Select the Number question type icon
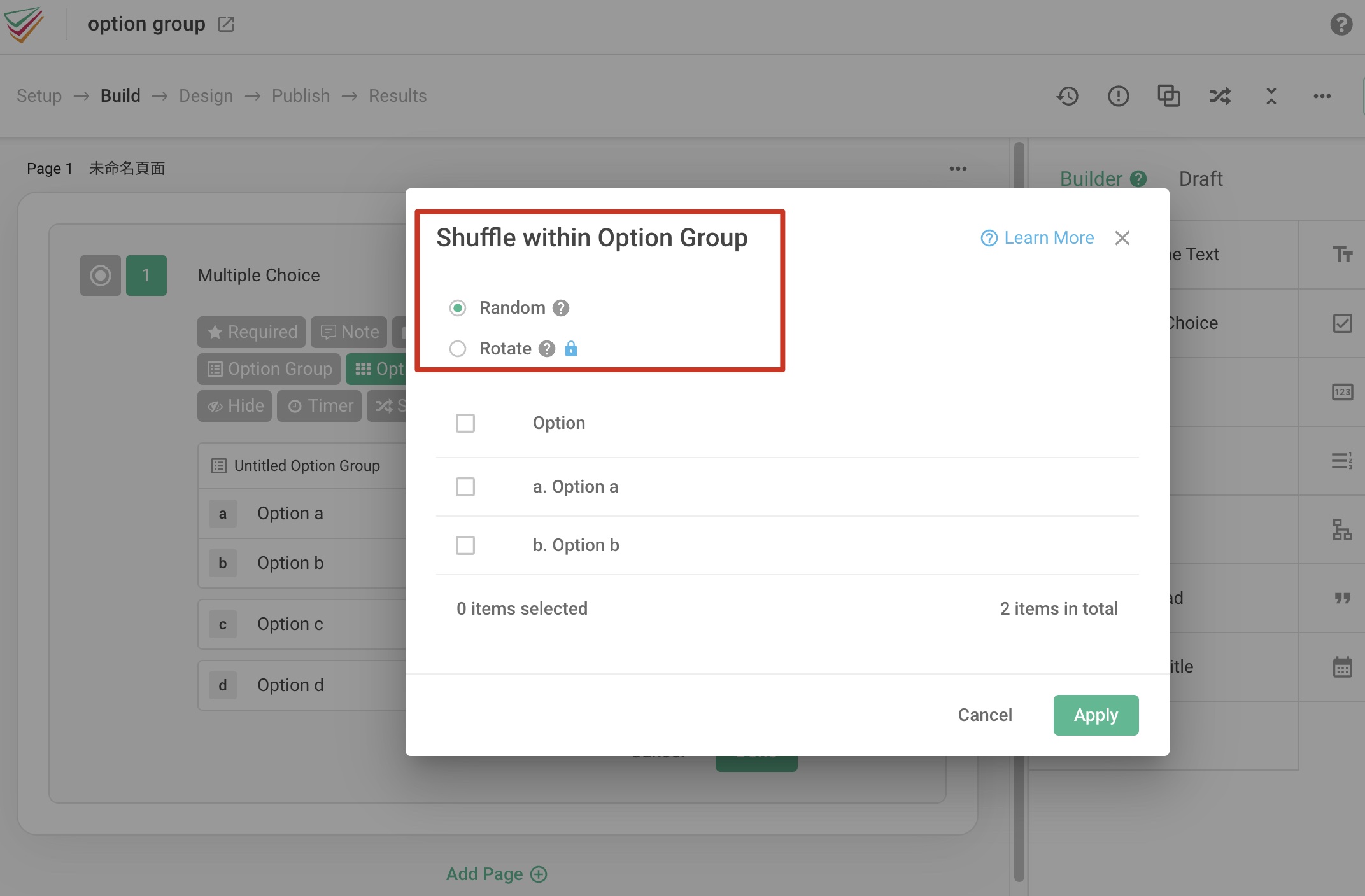 coord(1343,392)
